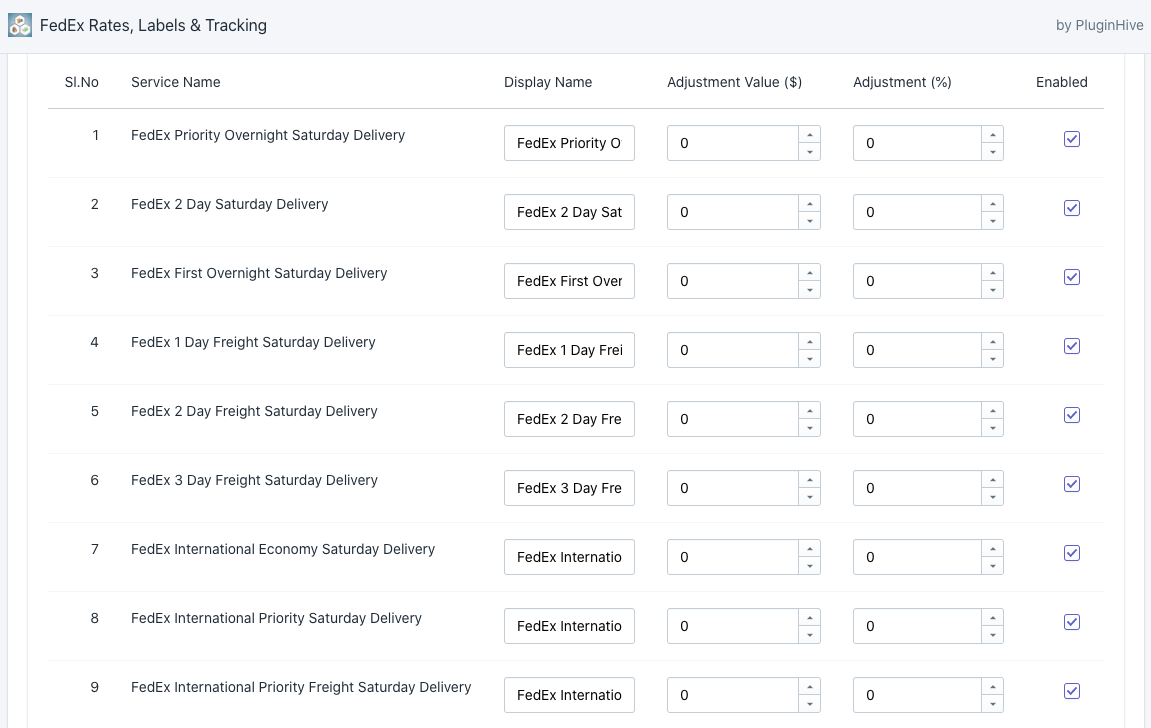Decrease percent adjustment for Priority Overnight Saturday row
1151x728 pixels.
pyautogui.click(x=992, y=152)
